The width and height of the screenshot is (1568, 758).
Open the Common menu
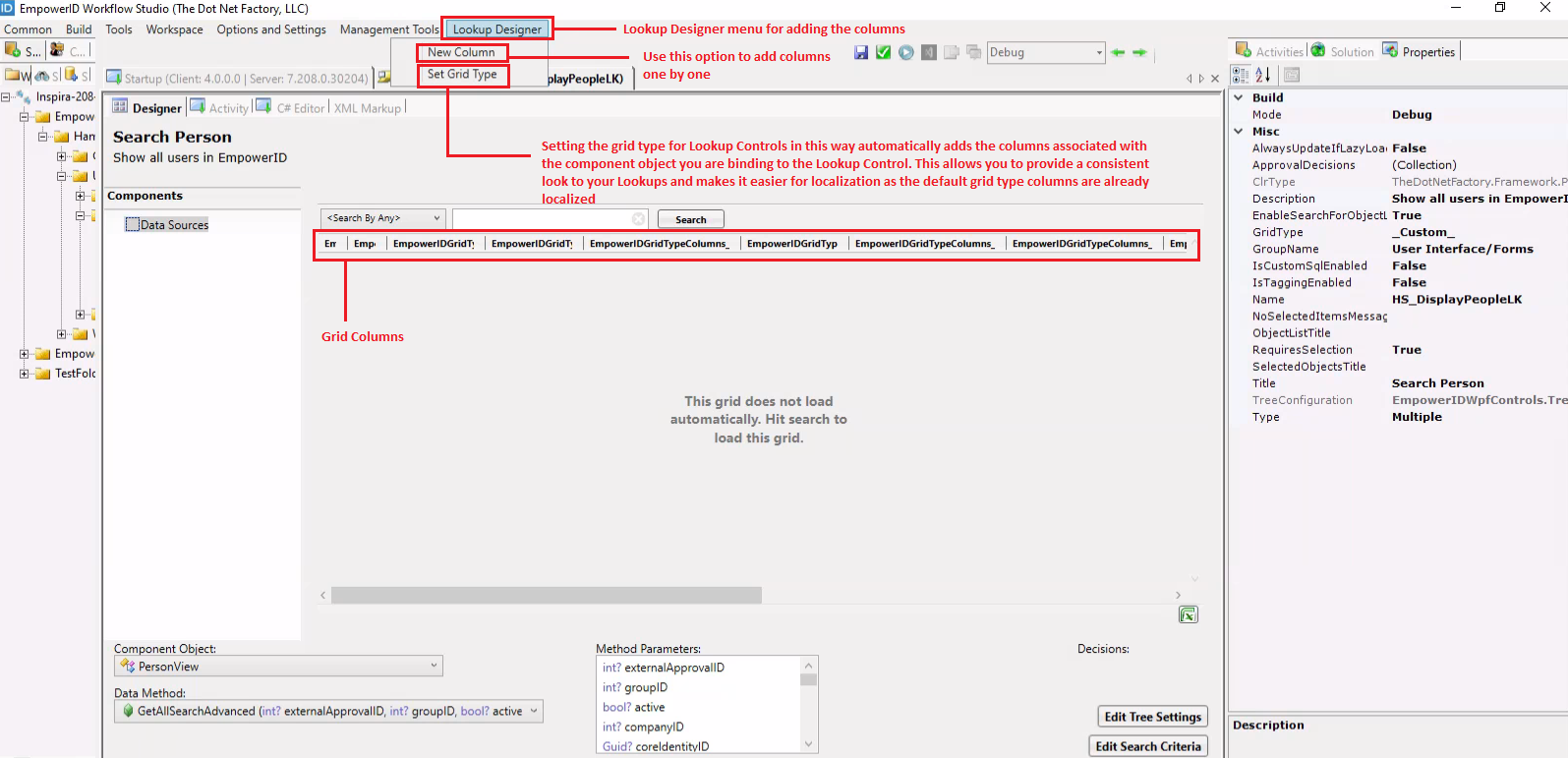click(28, 29)
